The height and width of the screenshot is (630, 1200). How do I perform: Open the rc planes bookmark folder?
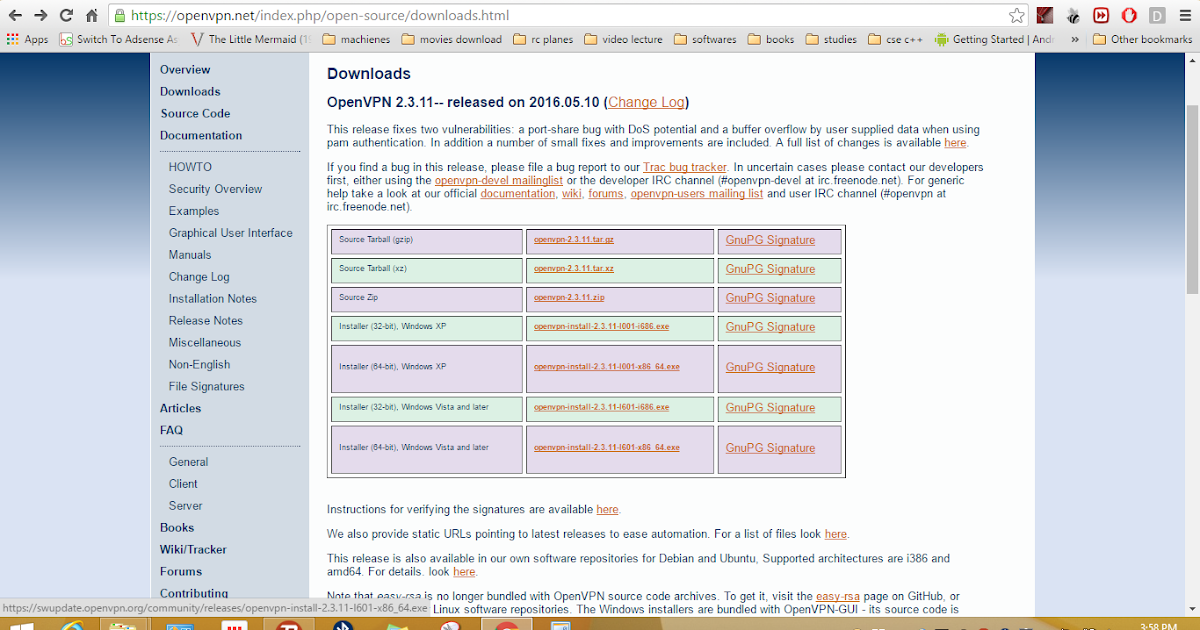pos(543,40)
